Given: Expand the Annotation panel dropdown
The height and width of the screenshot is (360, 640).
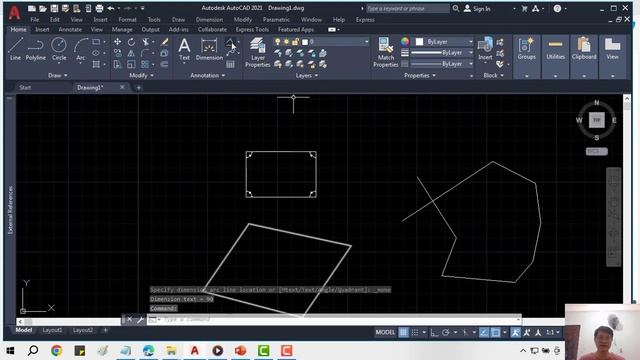Looking at the screenshot, I should tap(208, 76).
